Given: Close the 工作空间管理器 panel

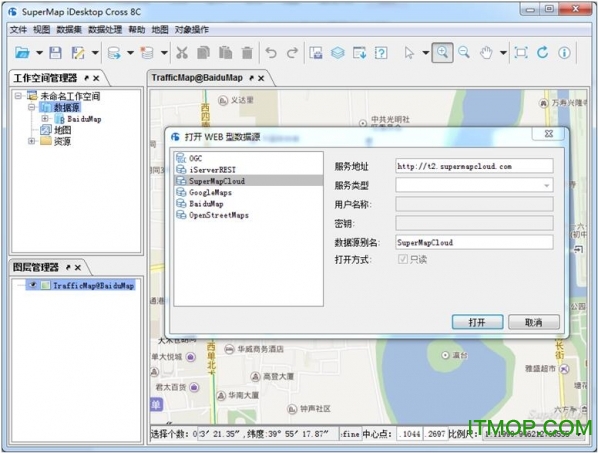Looking at the screenshot, I should (96, 78).
